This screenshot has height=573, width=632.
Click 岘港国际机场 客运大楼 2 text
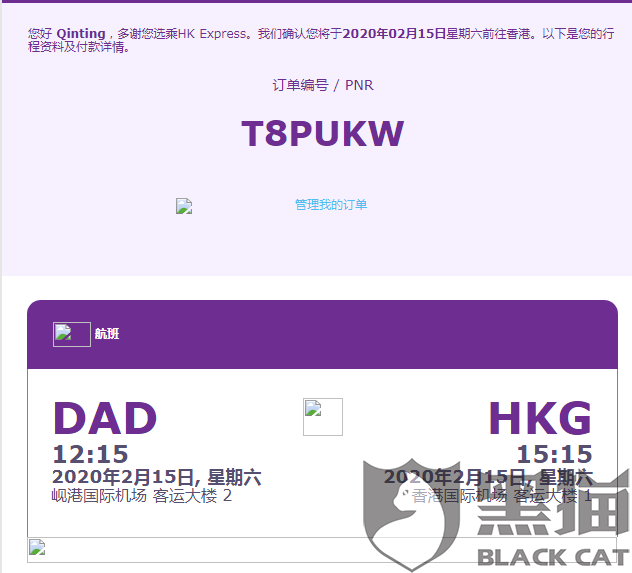click(141, 496)
